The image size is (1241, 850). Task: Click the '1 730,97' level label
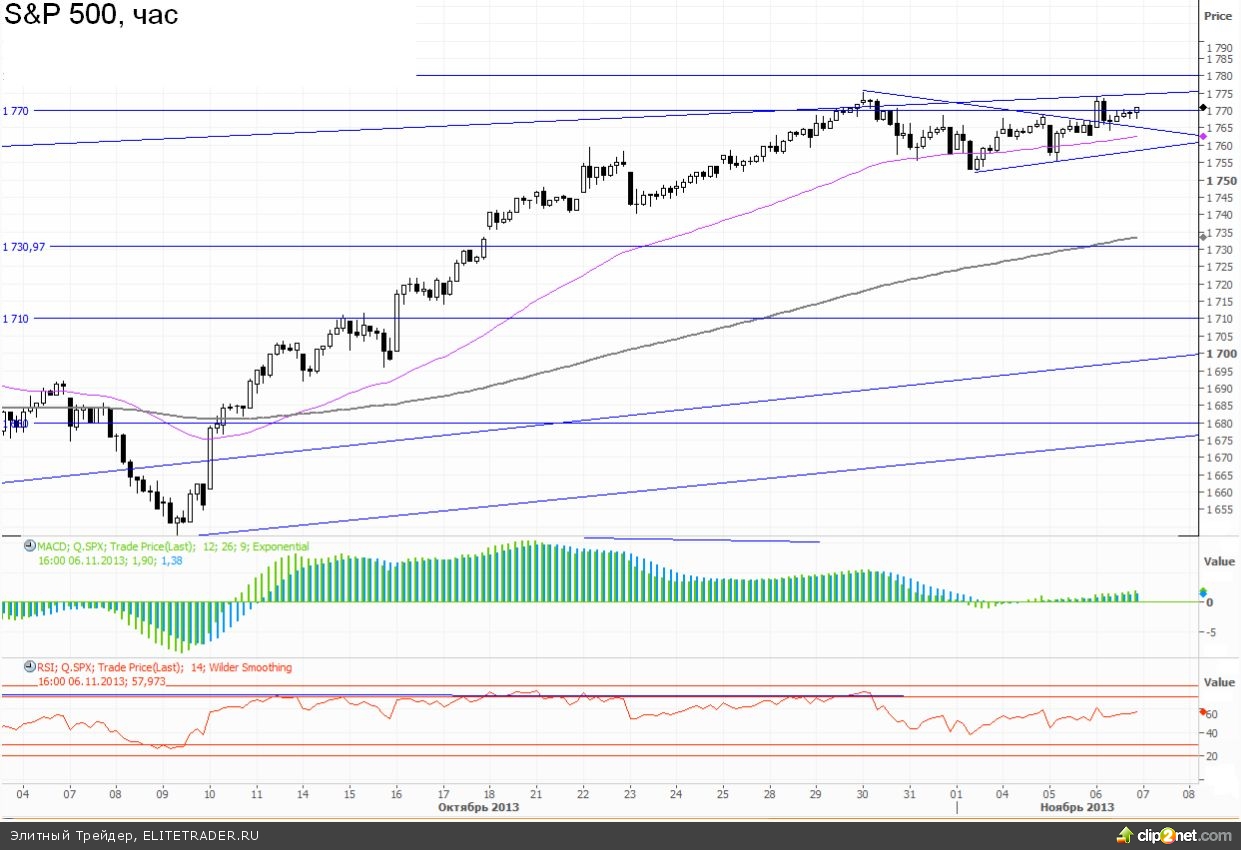coord(25,246)
